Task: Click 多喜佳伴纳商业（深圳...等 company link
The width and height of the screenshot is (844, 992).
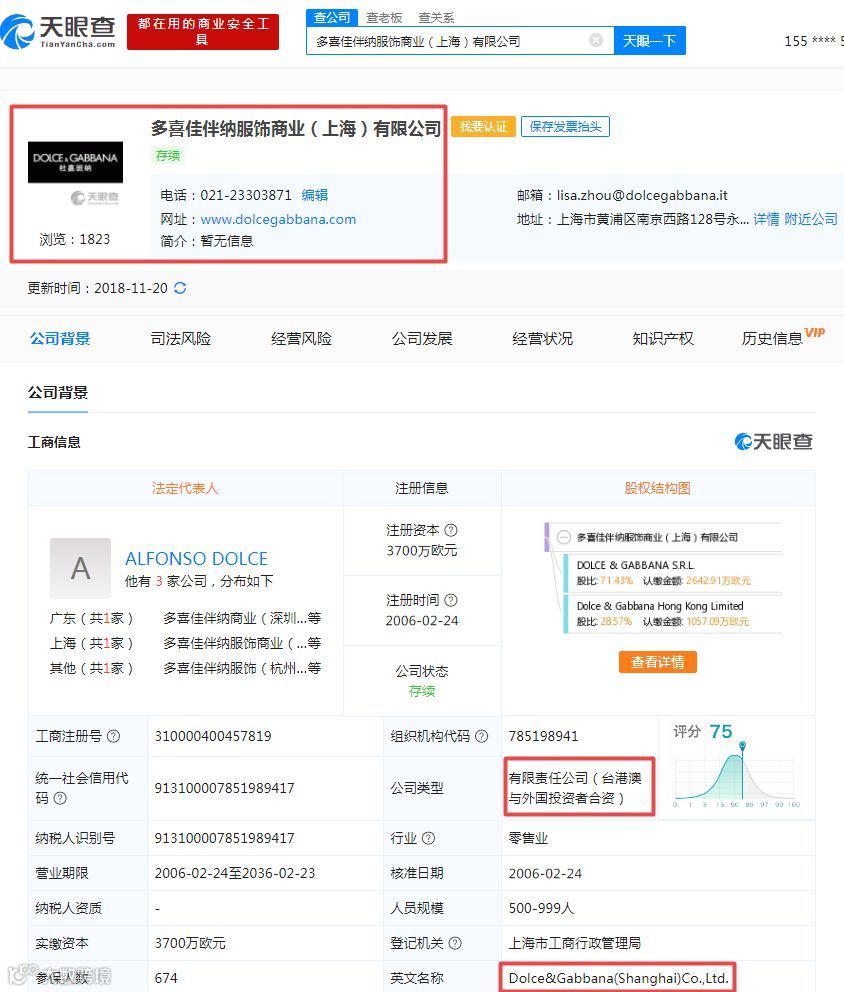Action: [x=242, y=618]
